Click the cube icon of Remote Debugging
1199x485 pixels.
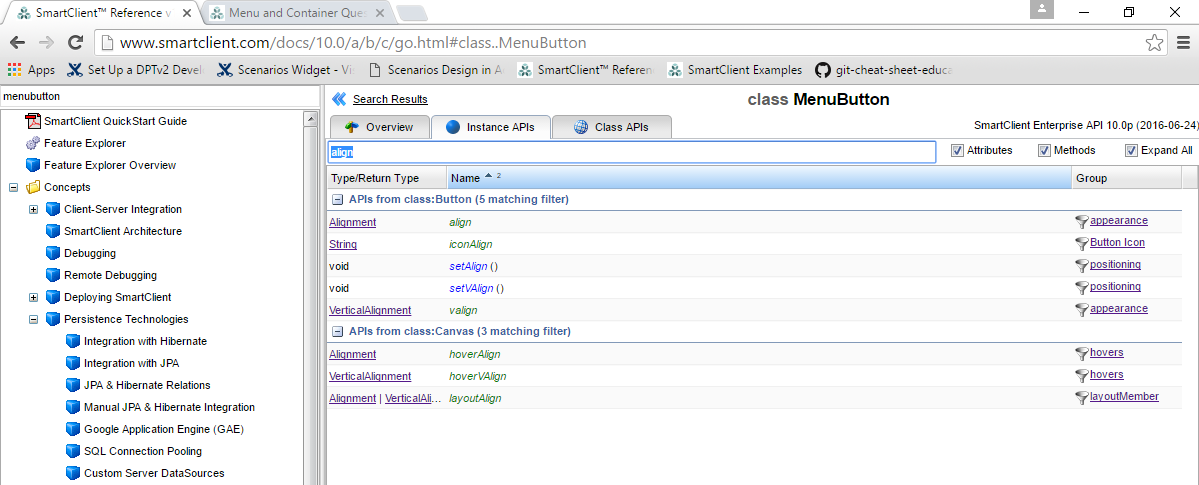53,275
